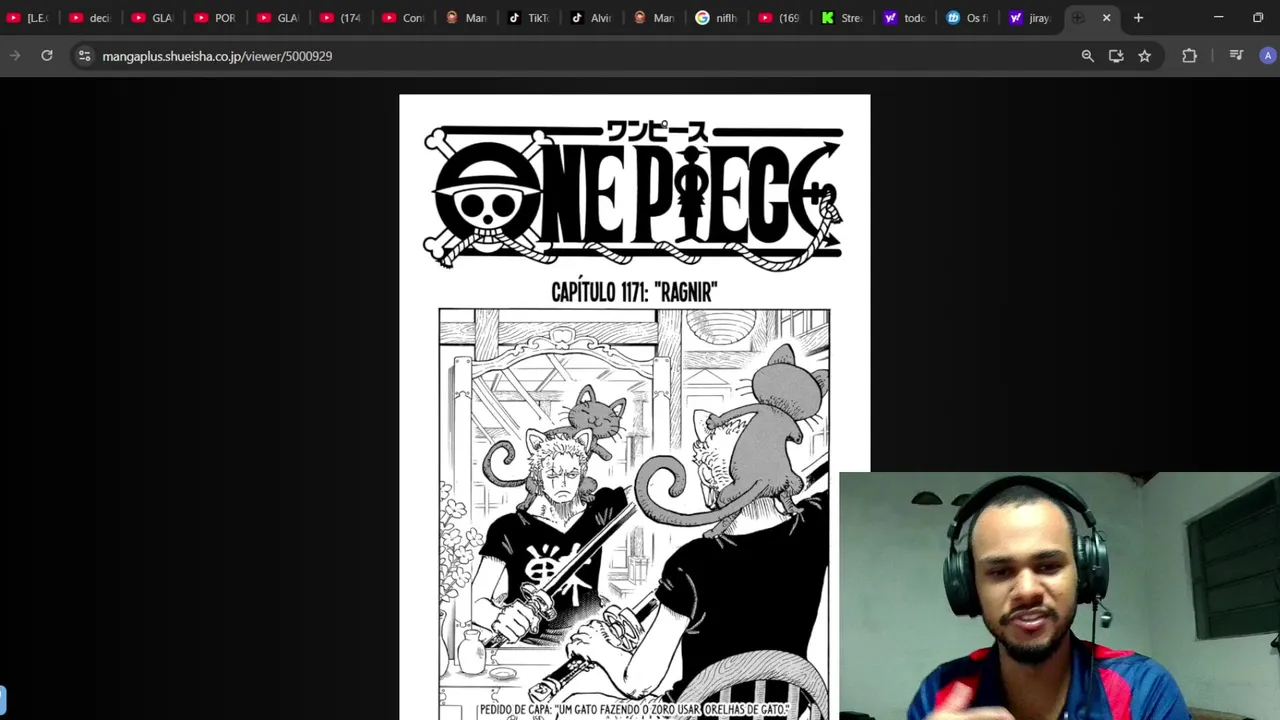Viewport: 1280px width, 720px height.
Task: Switch to the "Cont" YouTube tab
Action: tap(403, 18)
